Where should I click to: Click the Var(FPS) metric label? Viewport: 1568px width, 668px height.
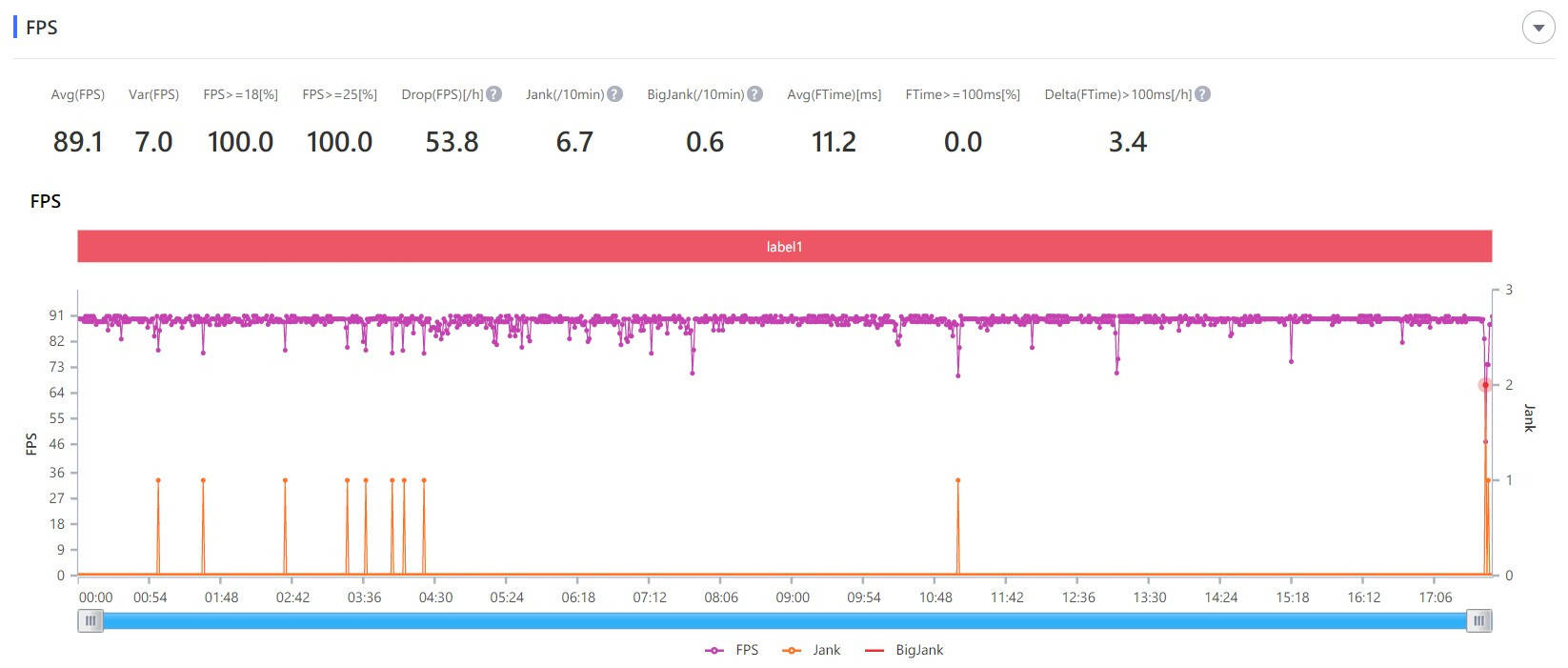[x=153, y=94]
